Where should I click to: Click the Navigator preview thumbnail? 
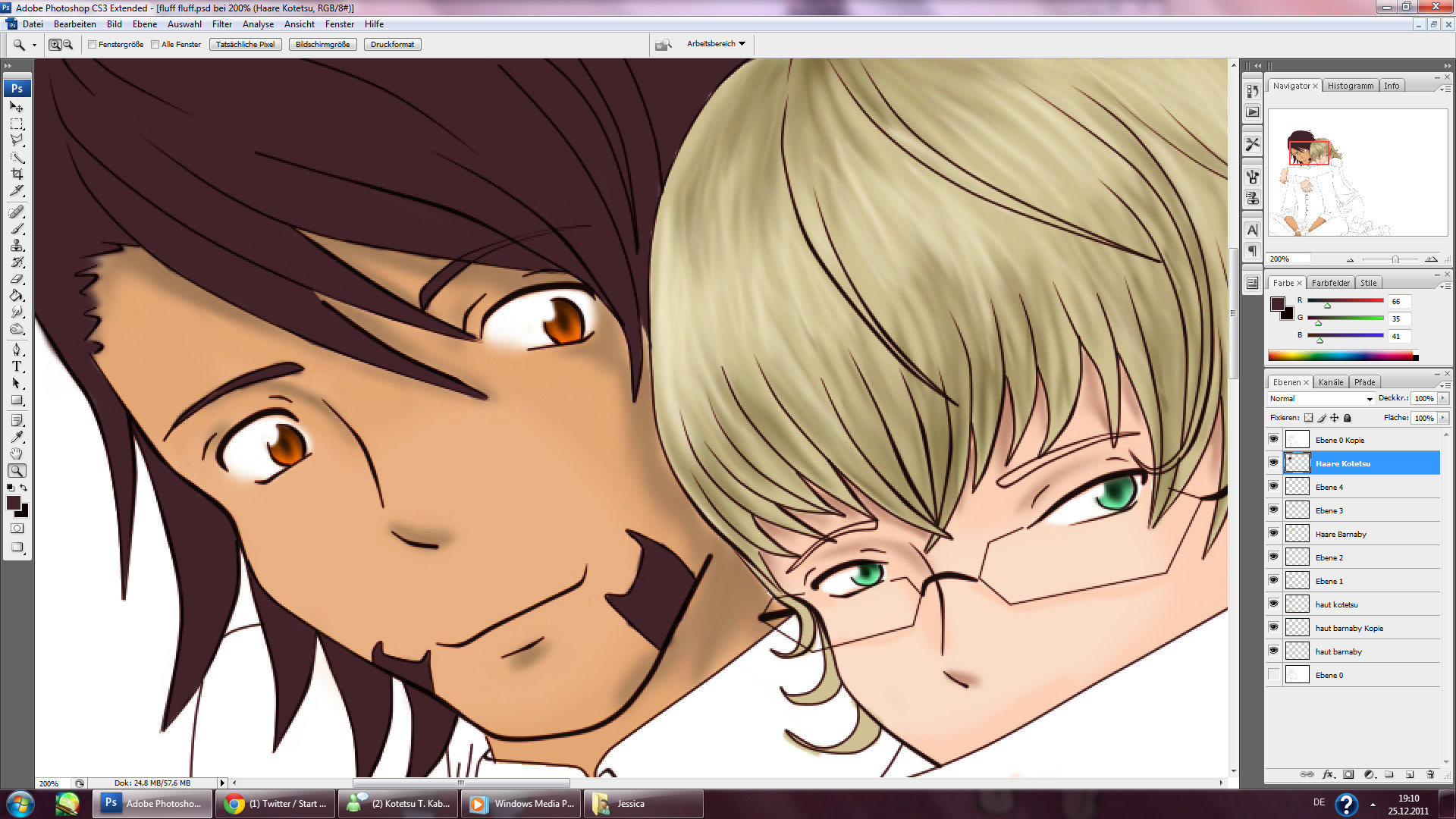point(1357,172)
